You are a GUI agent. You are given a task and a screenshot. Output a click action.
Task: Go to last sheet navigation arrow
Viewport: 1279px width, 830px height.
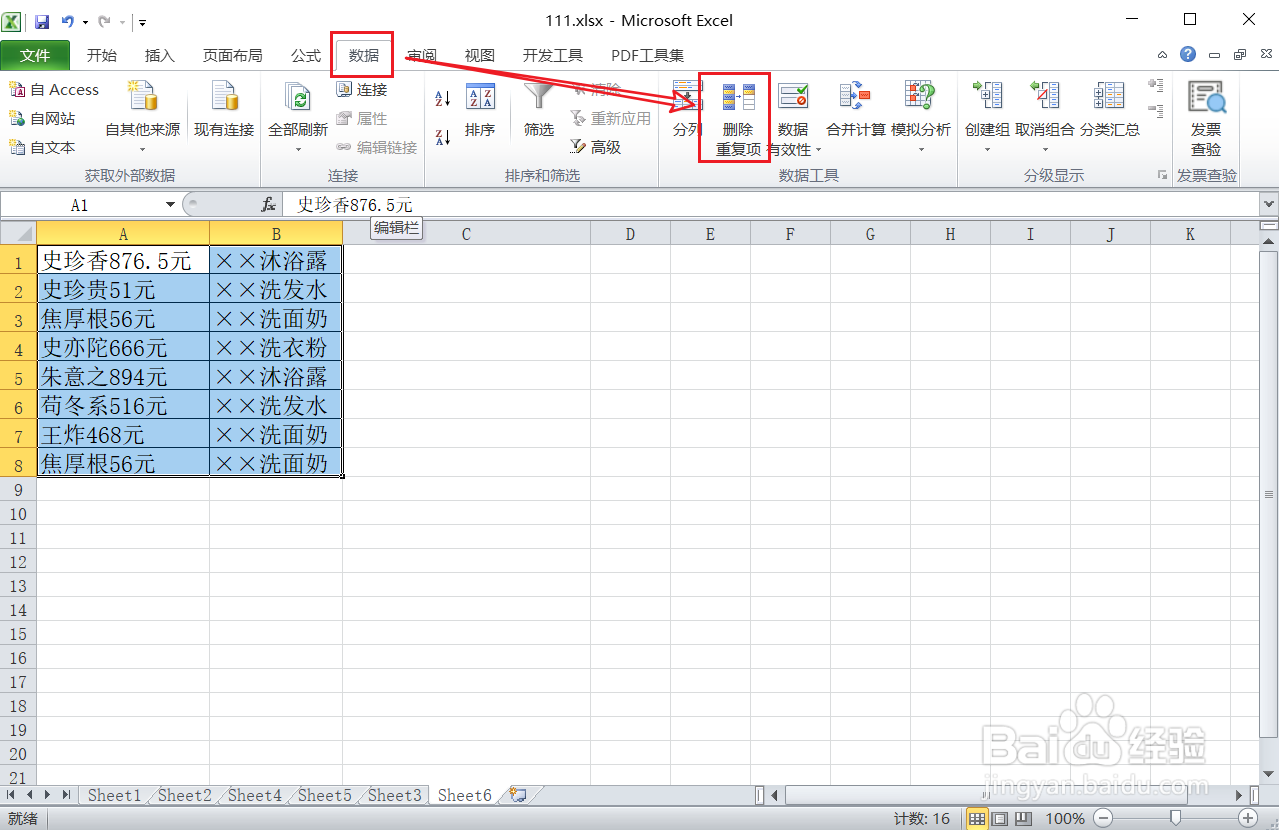click(x=66, y=795)
